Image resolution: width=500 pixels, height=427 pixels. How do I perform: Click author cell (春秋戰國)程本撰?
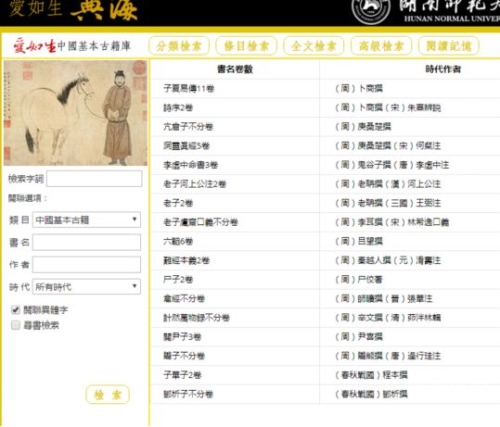click(371, 375)
